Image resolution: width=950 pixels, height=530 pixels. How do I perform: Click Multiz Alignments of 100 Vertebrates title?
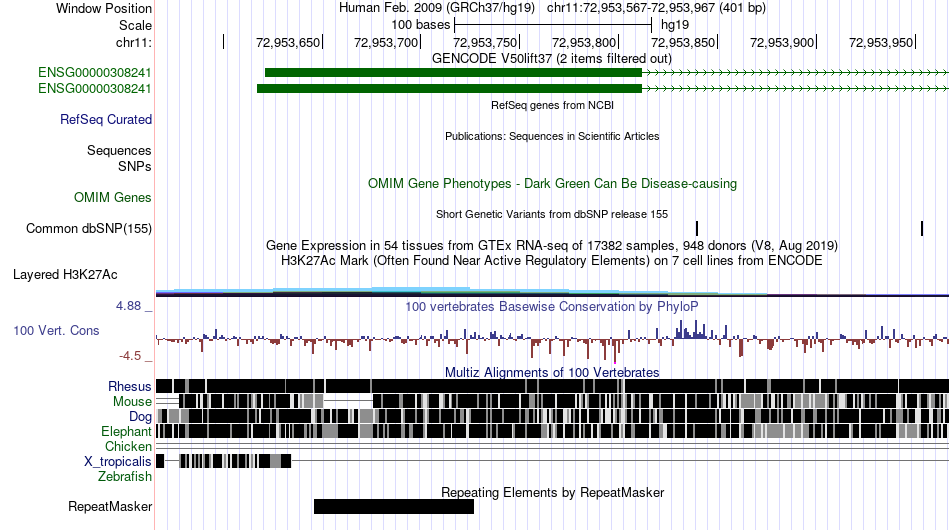pos(552,373)
